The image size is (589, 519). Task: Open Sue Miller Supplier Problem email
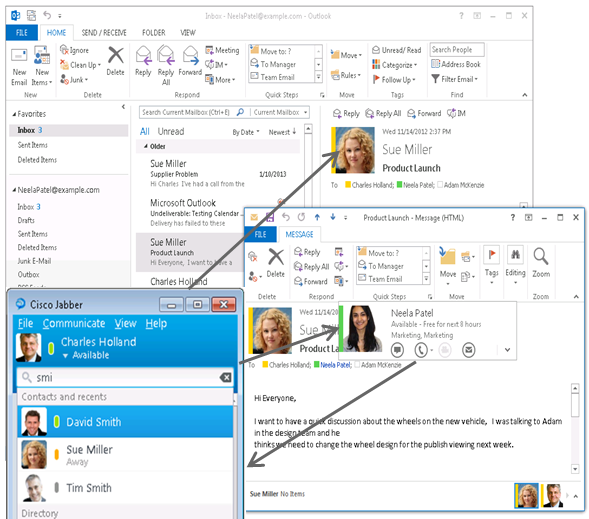click(x=218, y=174)
